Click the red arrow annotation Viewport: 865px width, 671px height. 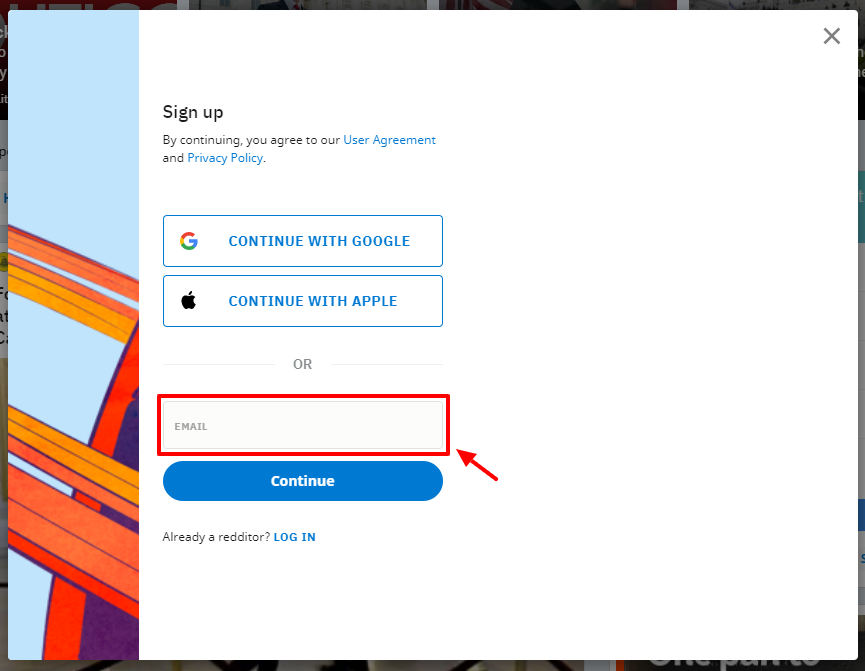[x=477, y=465]
